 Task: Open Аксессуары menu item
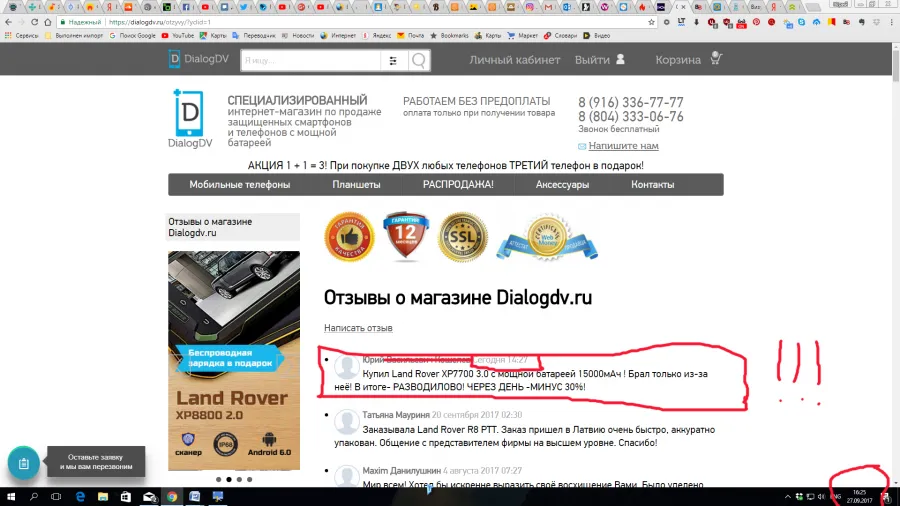tap(562, 185)
